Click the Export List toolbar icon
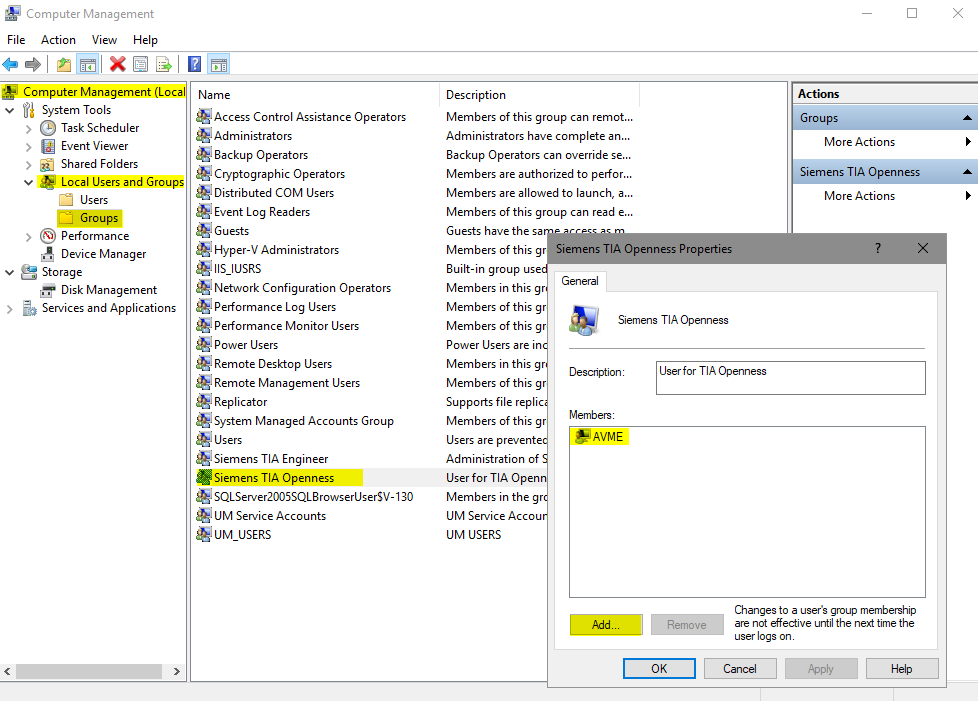Screen dimensions: 978x701 (163, 65)
